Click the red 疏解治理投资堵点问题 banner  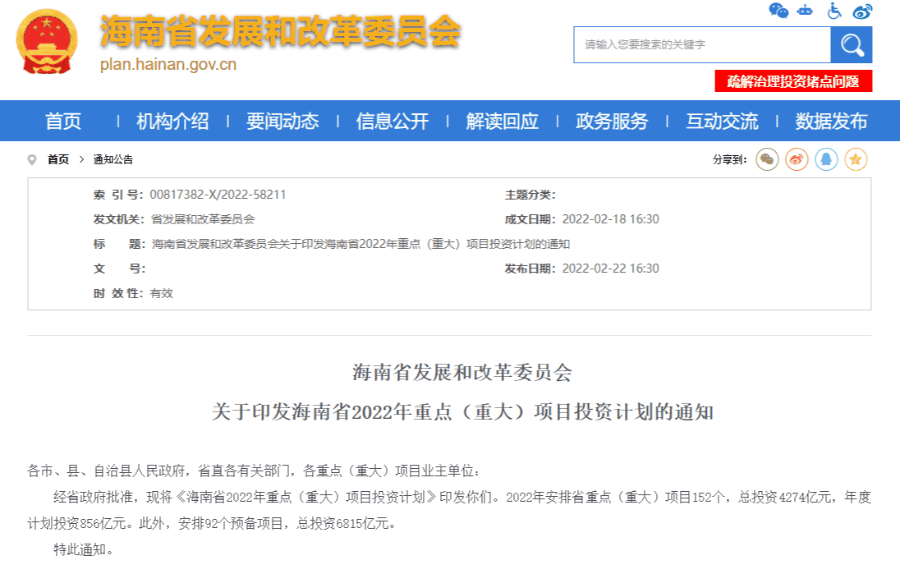(793, 81)
